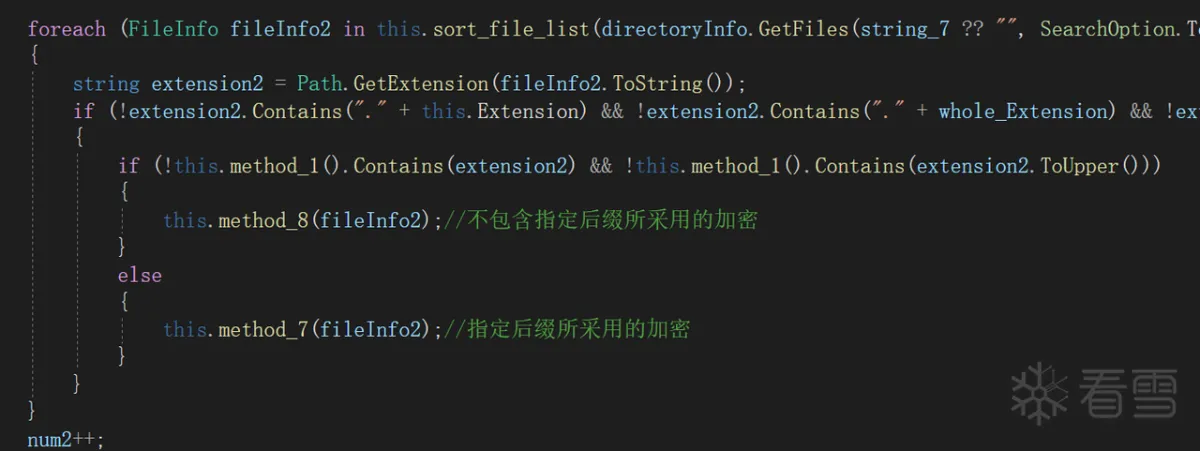Click the this.Extension property
The image size is (1200, 451).
[x=501, y=111]
